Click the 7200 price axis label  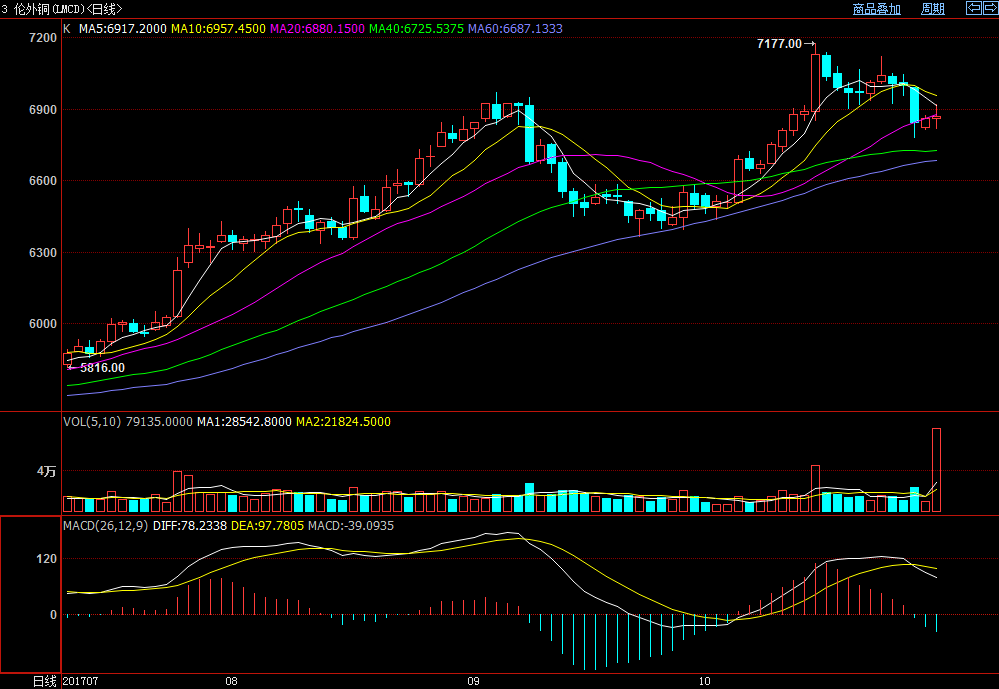pos(43,38)
